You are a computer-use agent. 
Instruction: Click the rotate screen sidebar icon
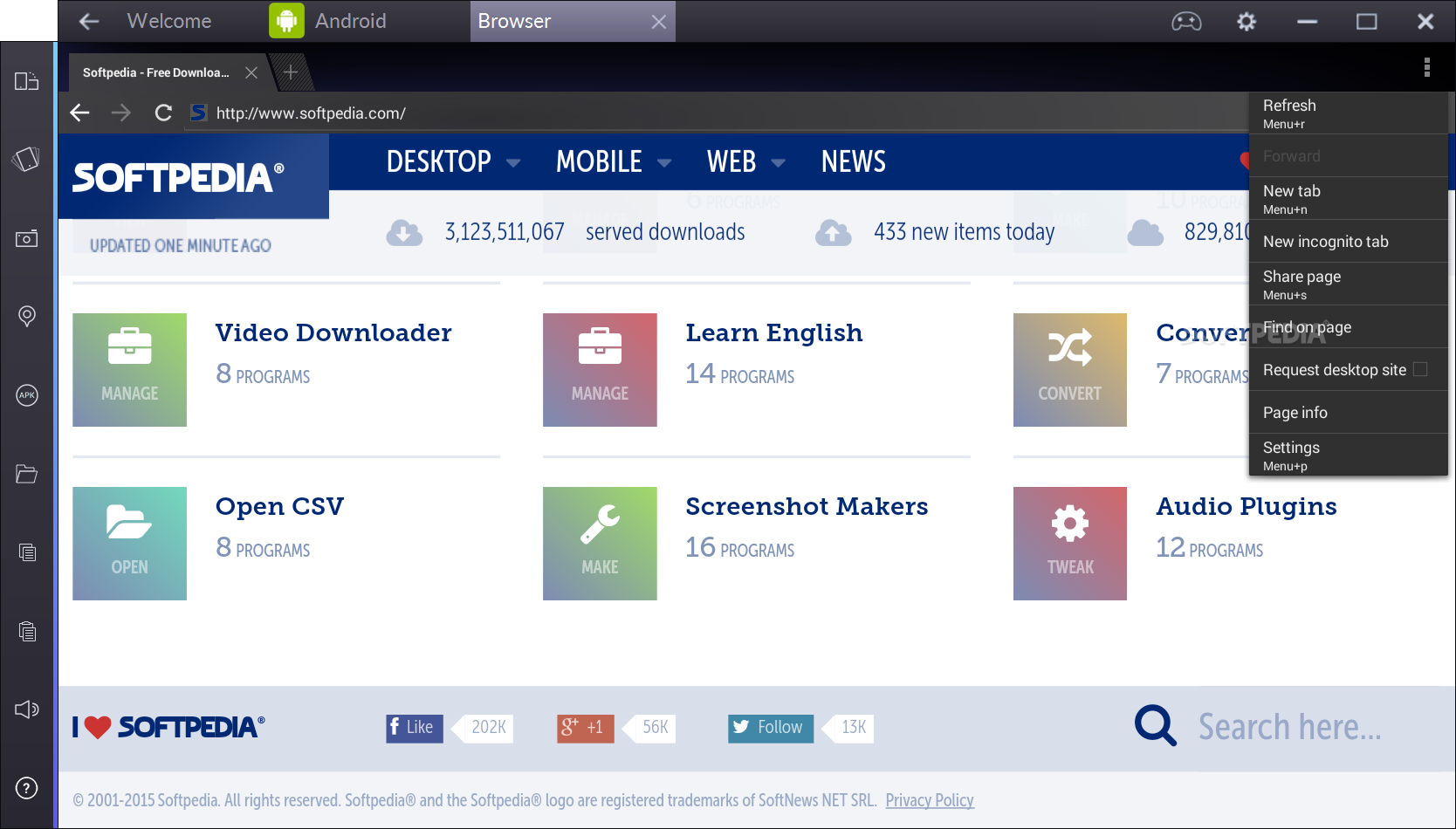27,159
